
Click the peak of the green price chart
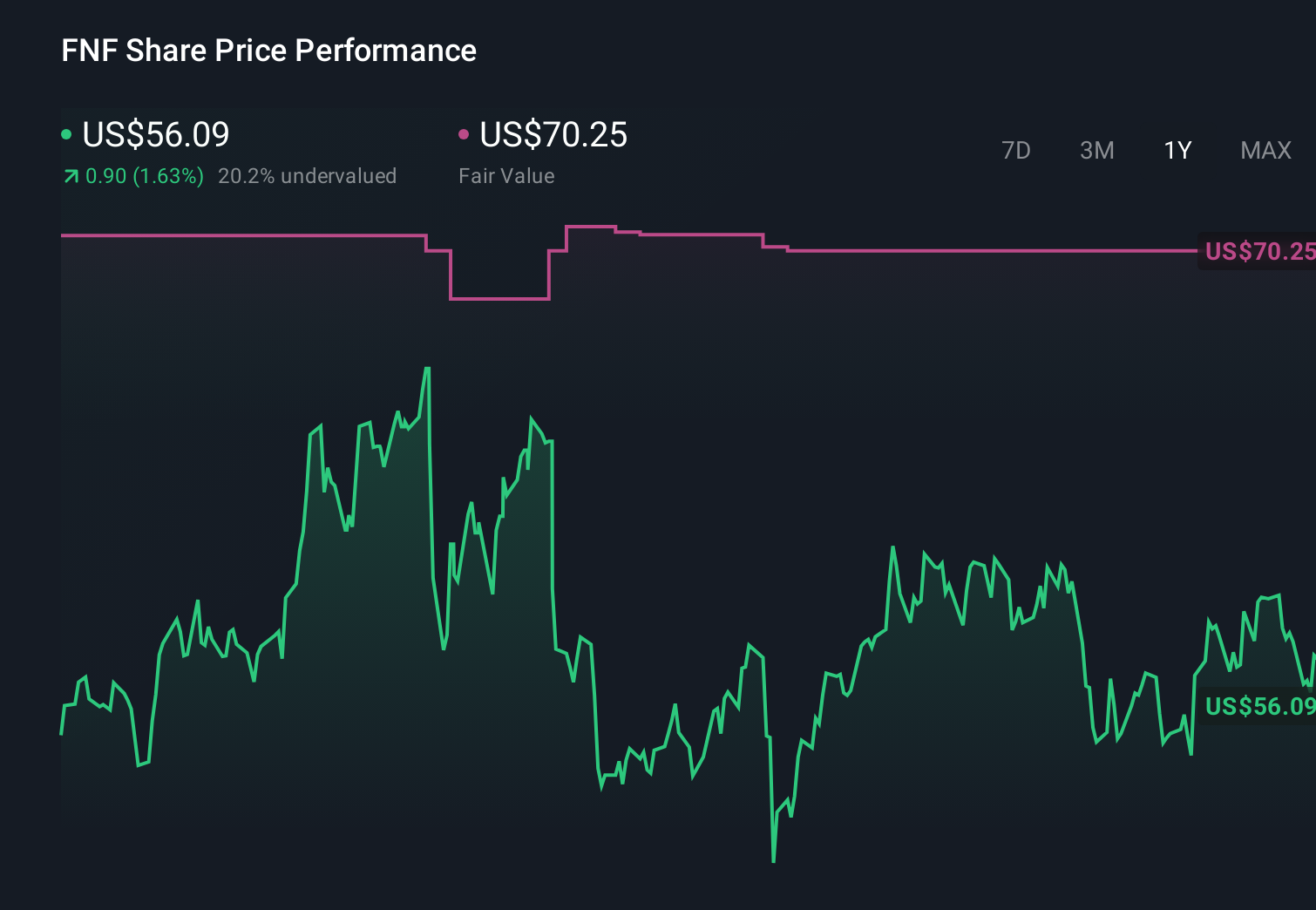[x=427, y=368]
